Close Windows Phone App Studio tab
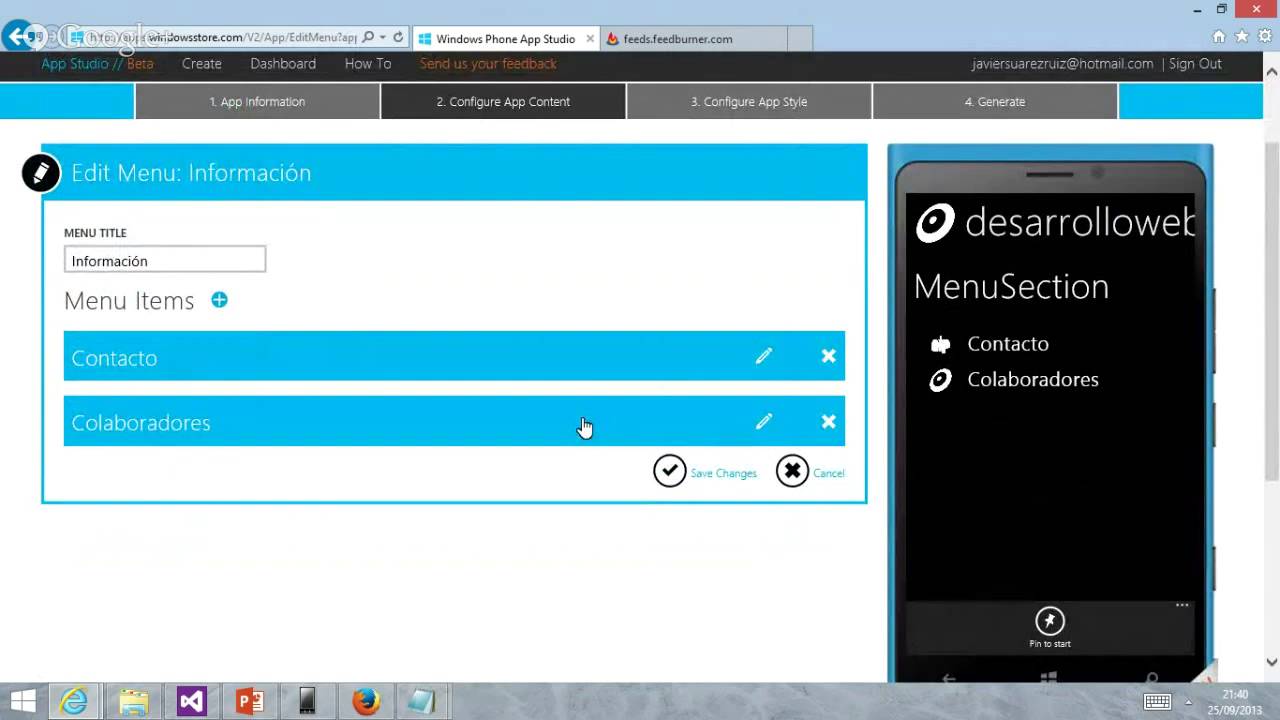The image size is (1280, 720). point(590,39)
